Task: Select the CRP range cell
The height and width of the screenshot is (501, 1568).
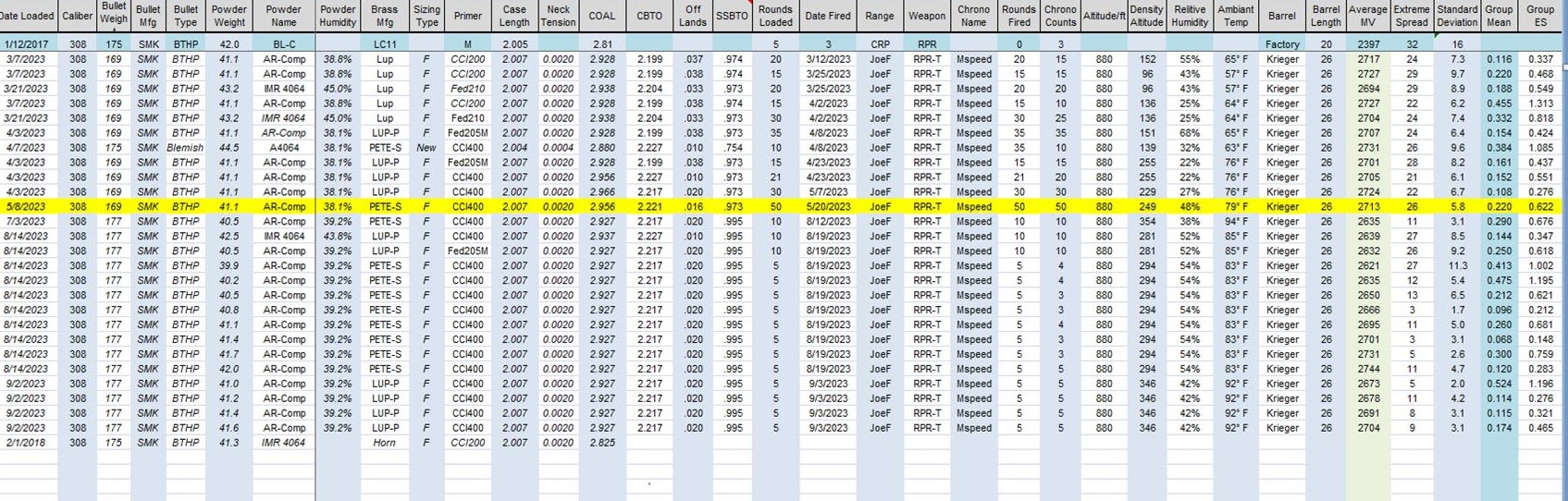Action: [880, 44]
